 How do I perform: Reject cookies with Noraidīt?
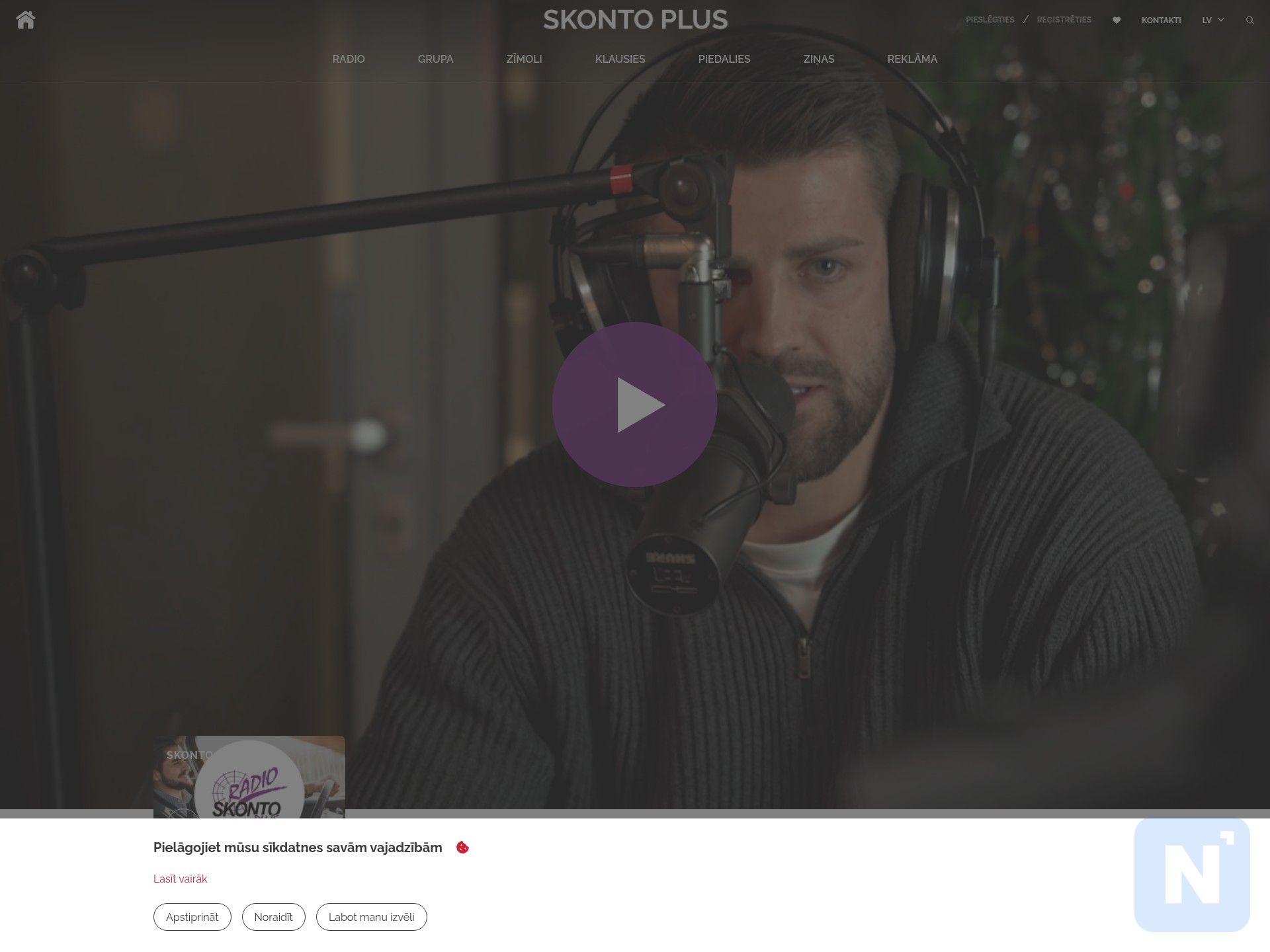click(x=274, y=917)
